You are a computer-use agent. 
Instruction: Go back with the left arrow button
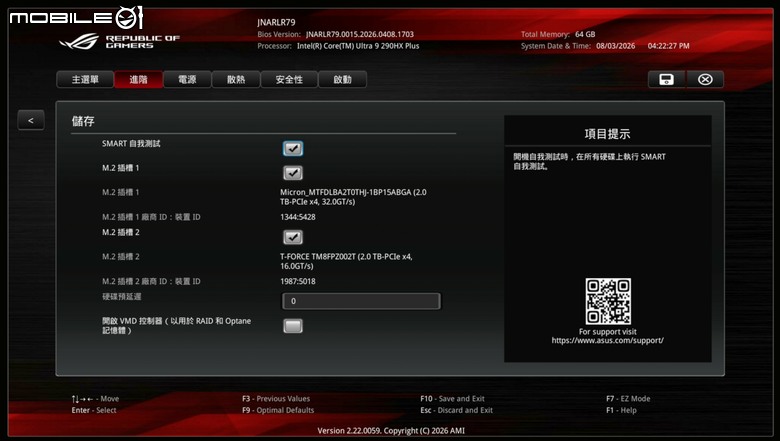[31, 120]
